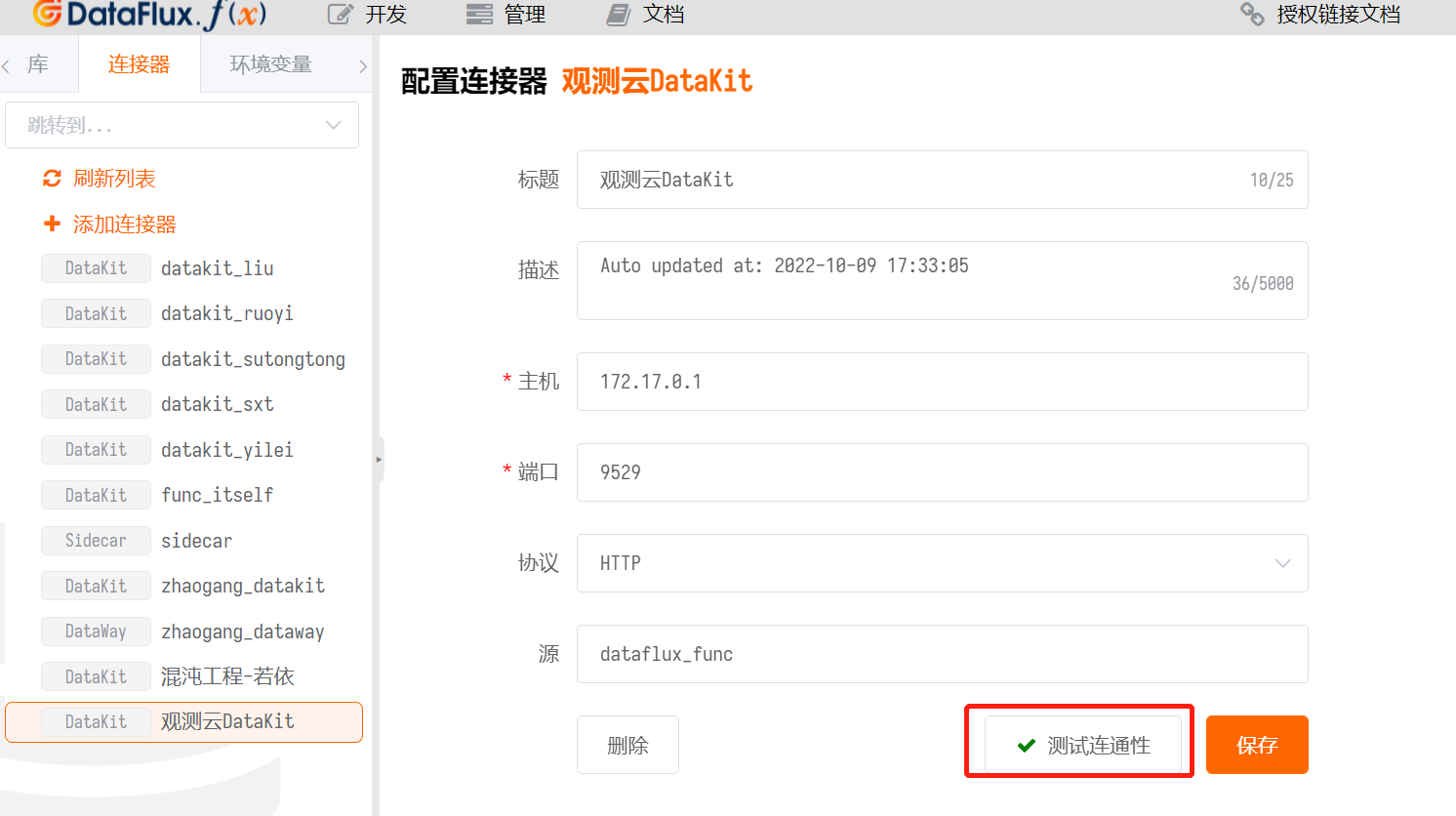Screen dimensions: 1456x816
Task: Open the 开发 menu
Action: [367, 14]
